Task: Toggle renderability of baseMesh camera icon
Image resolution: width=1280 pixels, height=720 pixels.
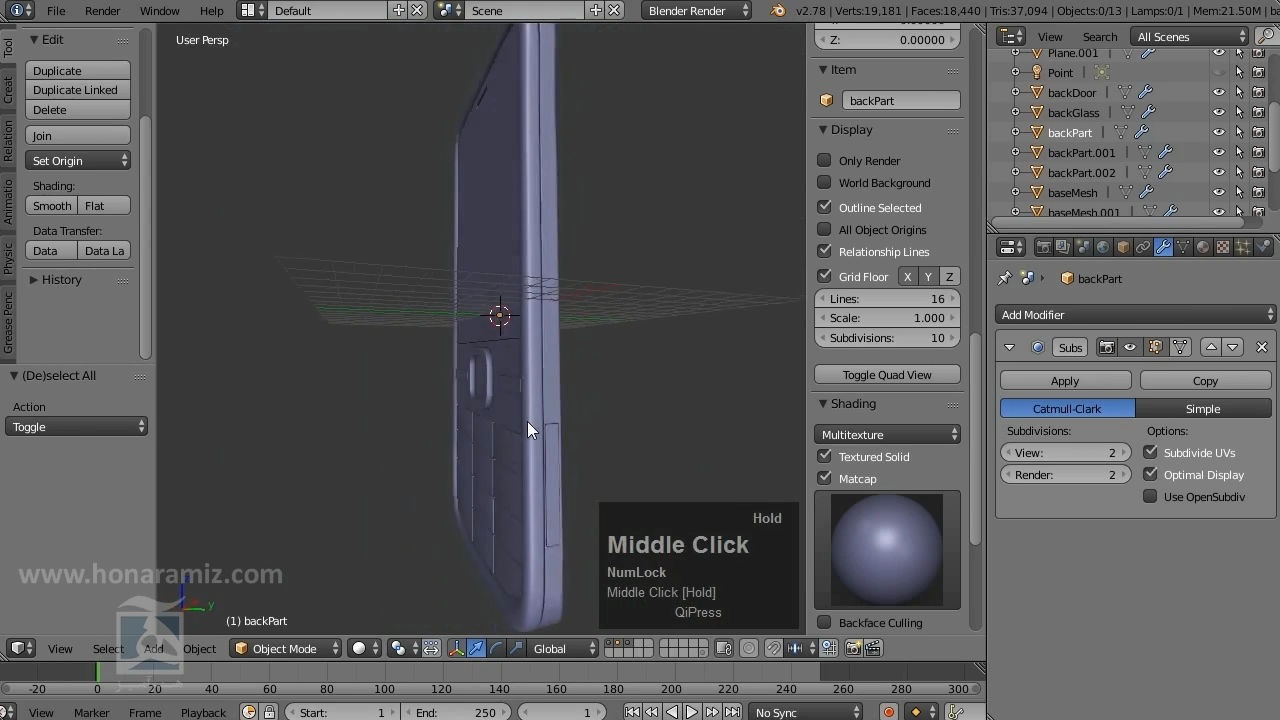Action: click(x=1259, y=192)
